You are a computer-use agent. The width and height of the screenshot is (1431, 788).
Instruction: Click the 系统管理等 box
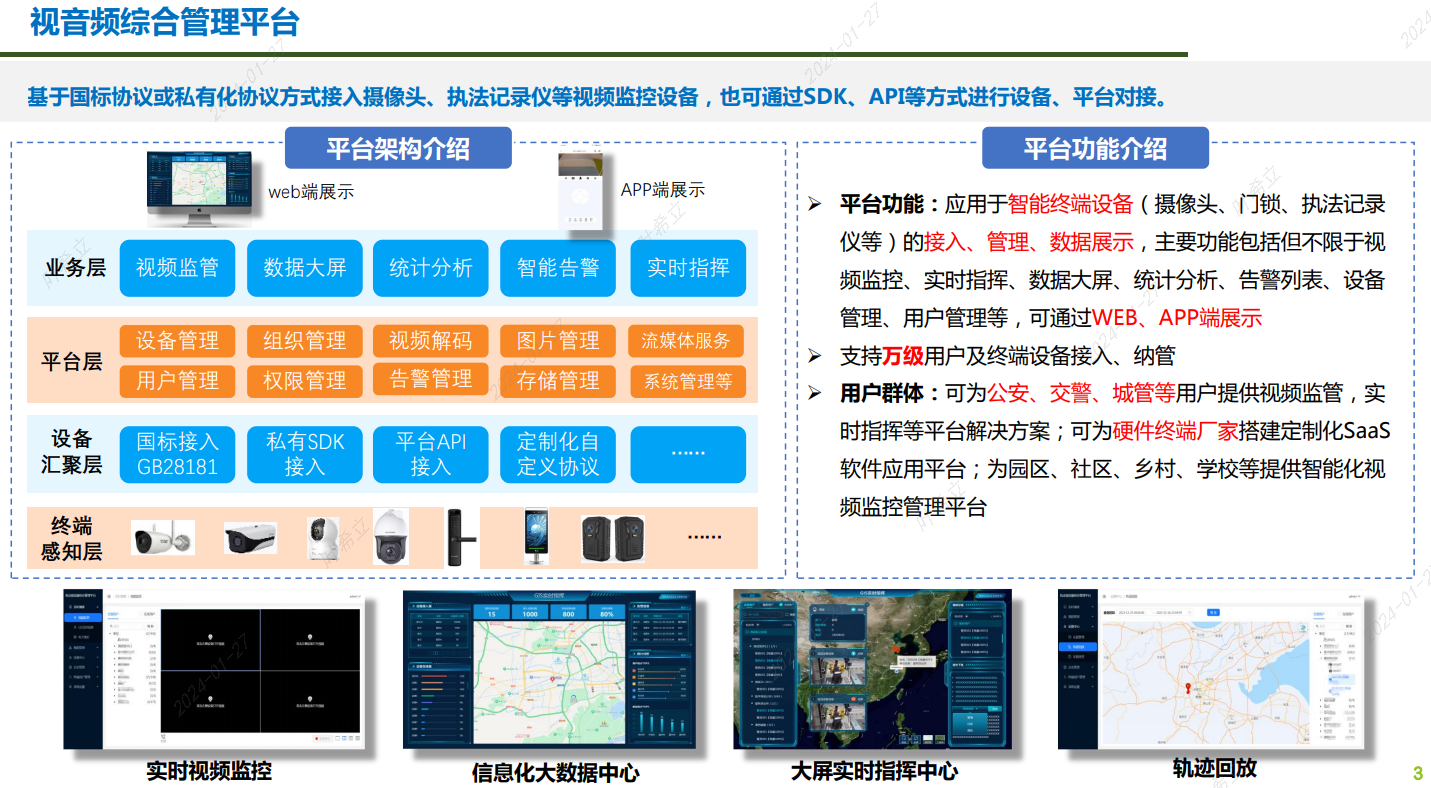coord(688,381)
